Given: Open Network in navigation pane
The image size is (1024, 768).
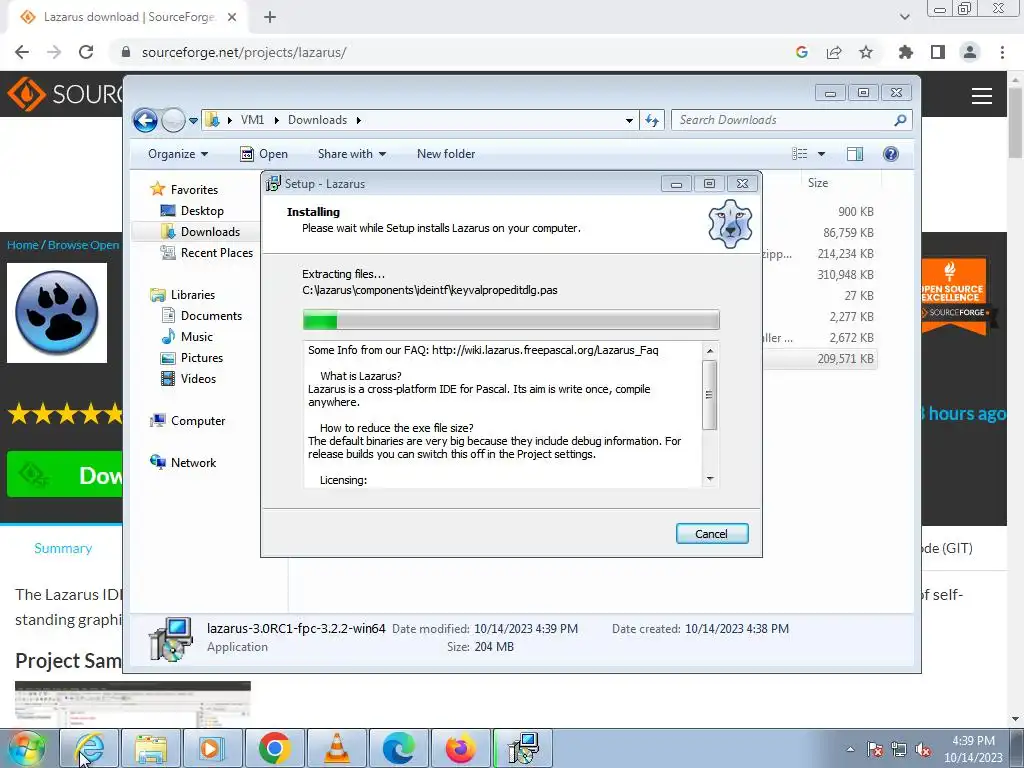Looking at the screenshot, I should (x=193, y=463).
